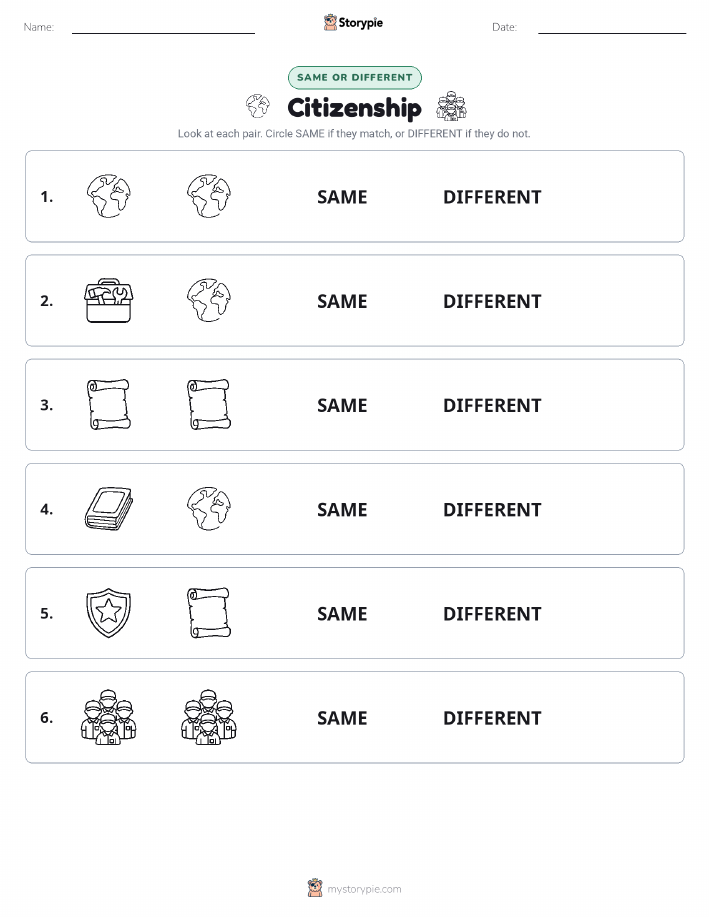Select SAME for pair 6

coord(342,718)
